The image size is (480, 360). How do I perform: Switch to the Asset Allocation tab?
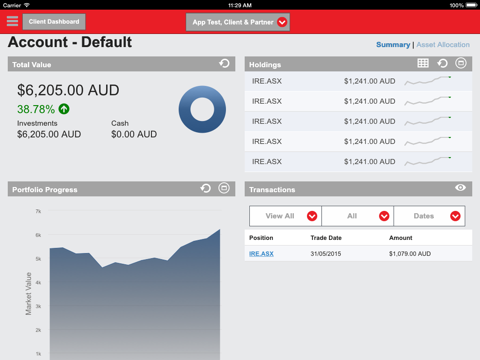pos(443,45)
